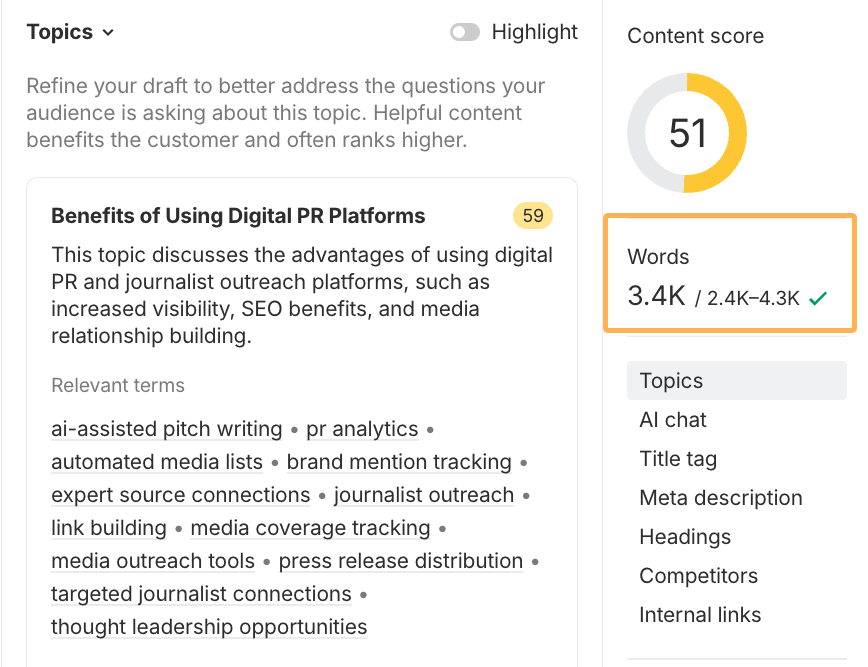Click the ai-assisted pitch writing term

point(166,429)
